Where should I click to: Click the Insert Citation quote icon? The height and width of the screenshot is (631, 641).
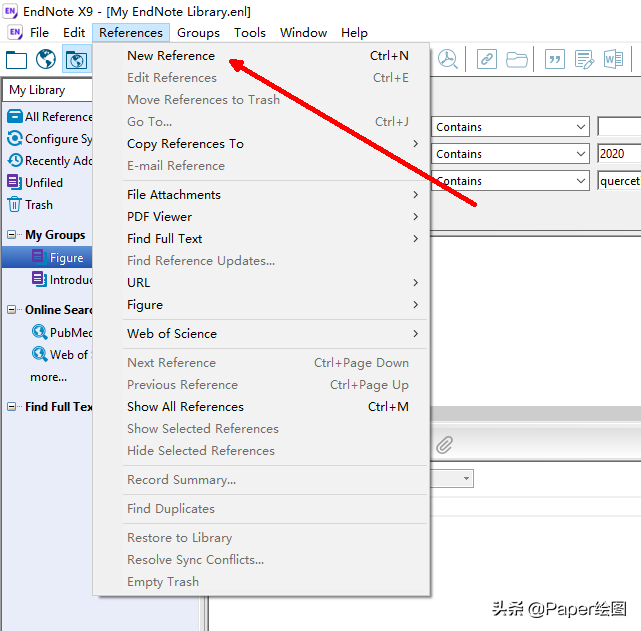(555, 59)
